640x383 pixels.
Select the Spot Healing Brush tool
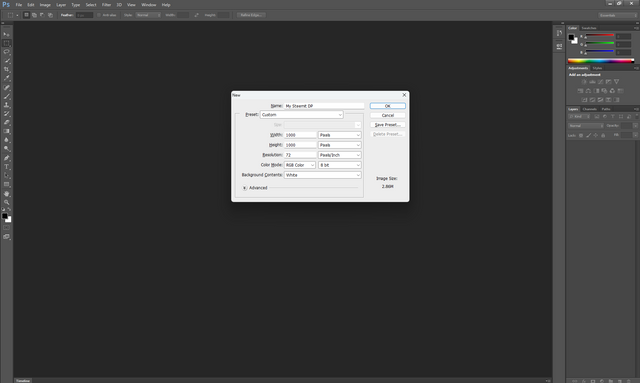[x=7, y=87]
